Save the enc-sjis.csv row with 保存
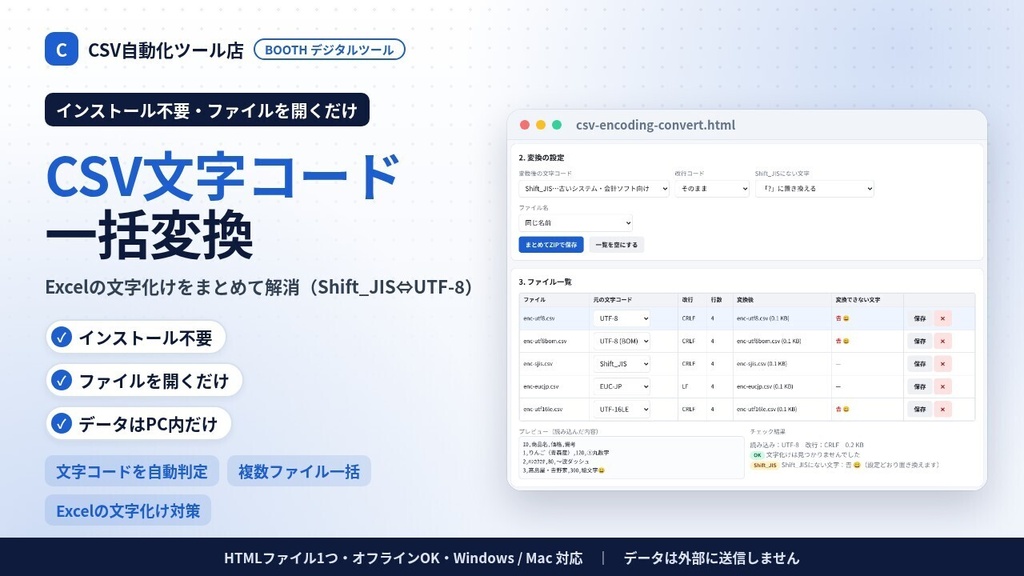Image resolution: width=1024 pixels, height=576 pixels. pyautogui.click(x=920, y=364)
